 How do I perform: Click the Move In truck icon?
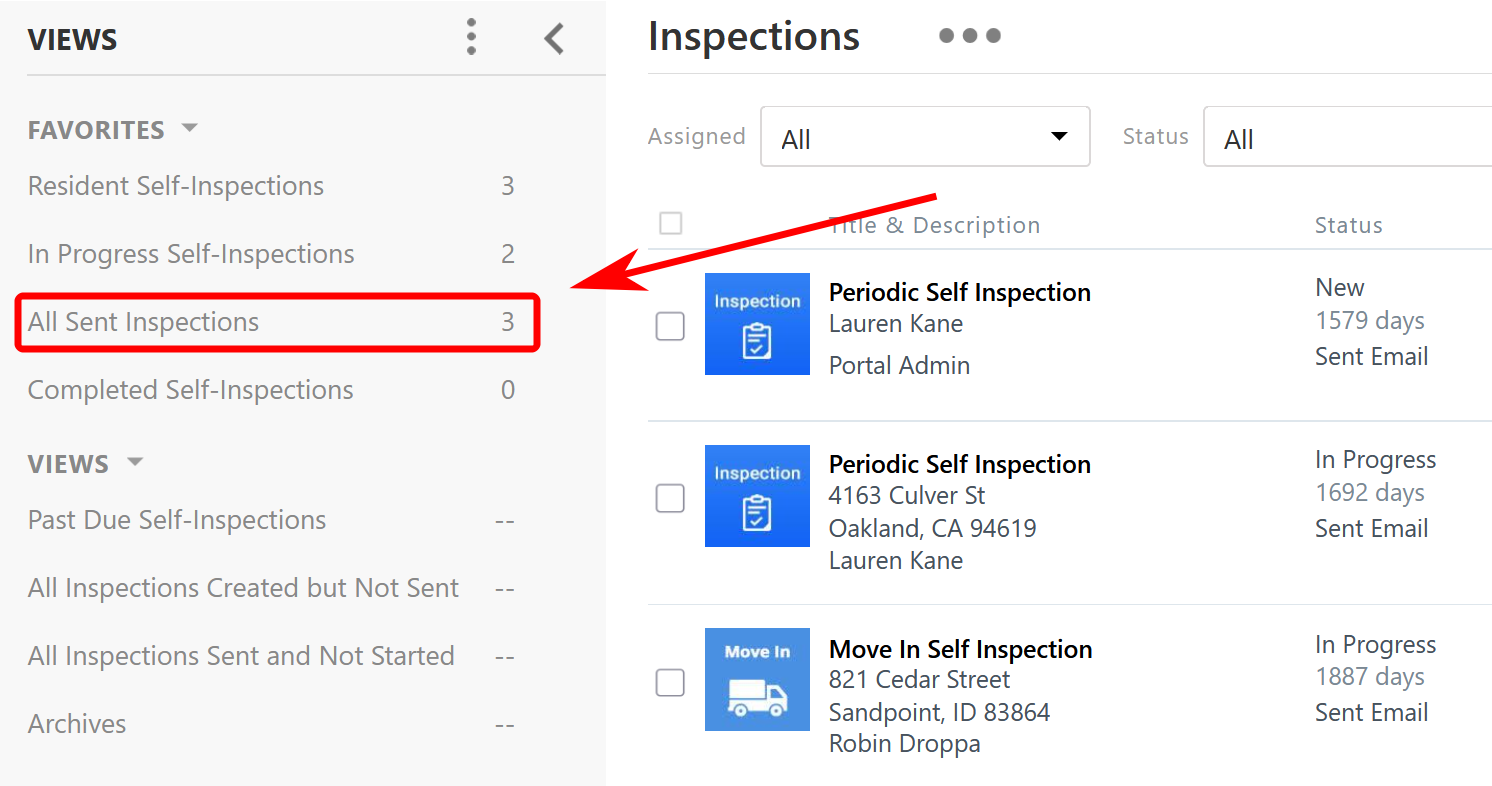pyautogui.click(x=757, y=679)
